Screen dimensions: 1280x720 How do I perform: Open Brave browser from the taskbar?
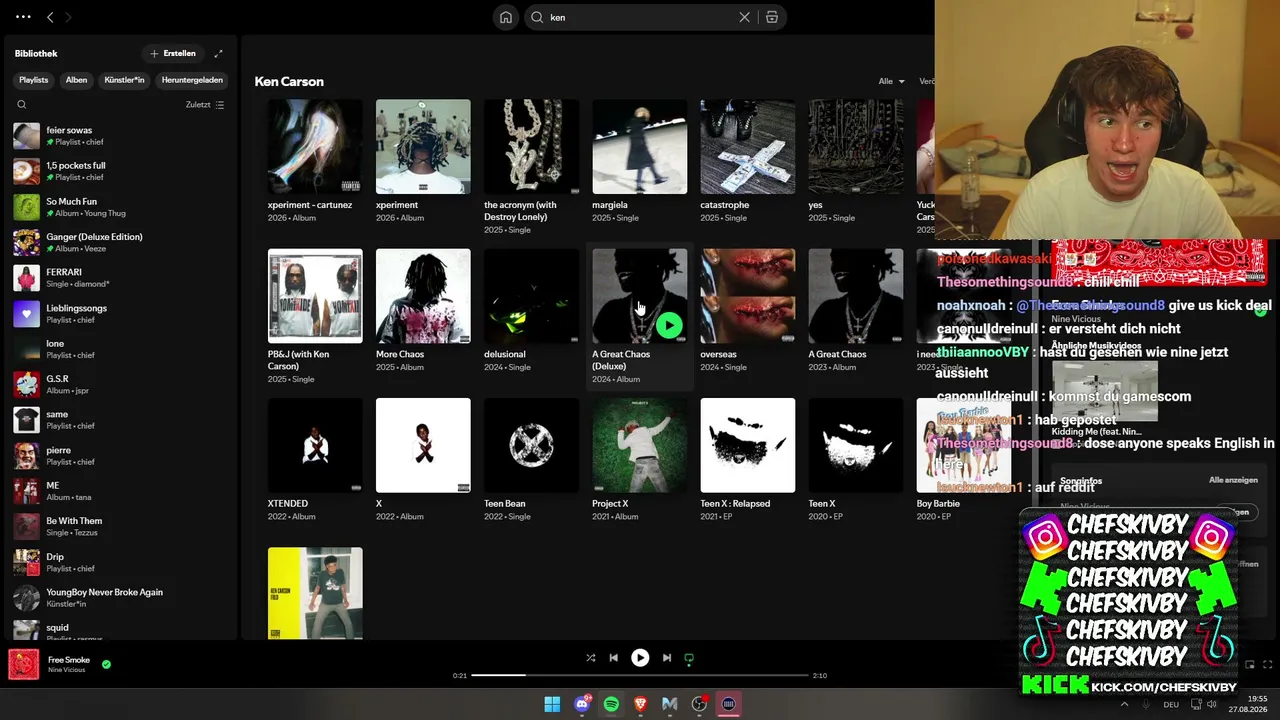tap(641, 704)
